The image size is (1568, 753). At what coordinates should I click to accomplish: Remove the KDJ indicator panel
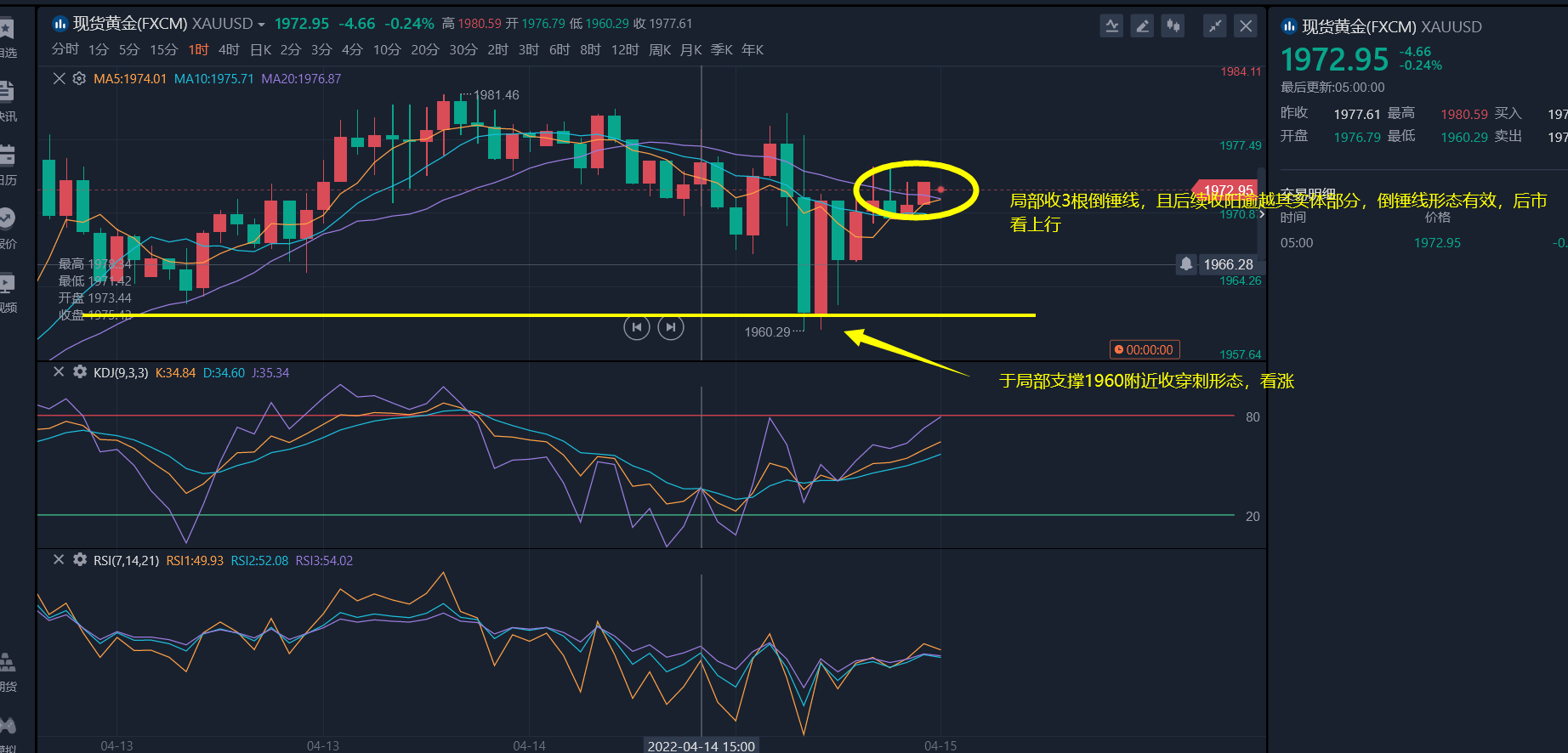pyautogui.click(x=59, y=372)
